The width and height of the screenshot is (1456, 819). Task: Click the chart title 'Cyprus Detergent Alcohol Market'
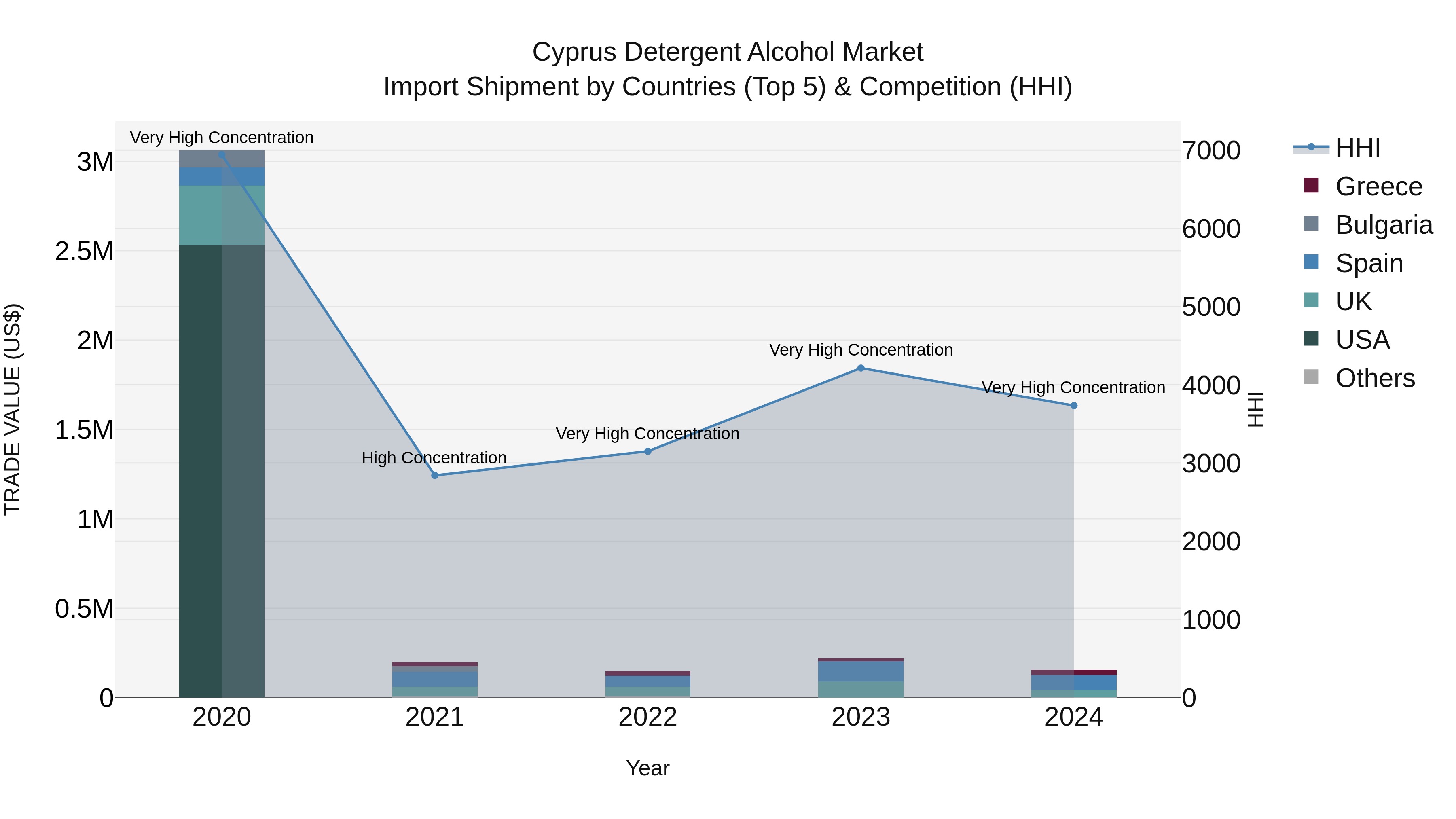click(x=728, y=52)
